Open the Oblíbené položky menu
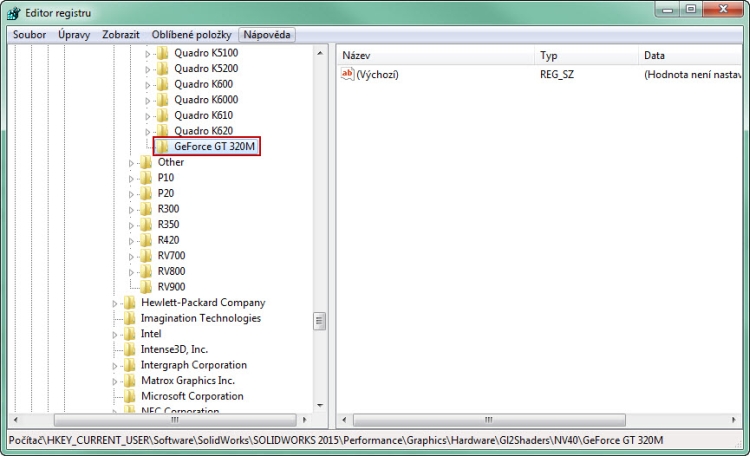 pos(191,34)
